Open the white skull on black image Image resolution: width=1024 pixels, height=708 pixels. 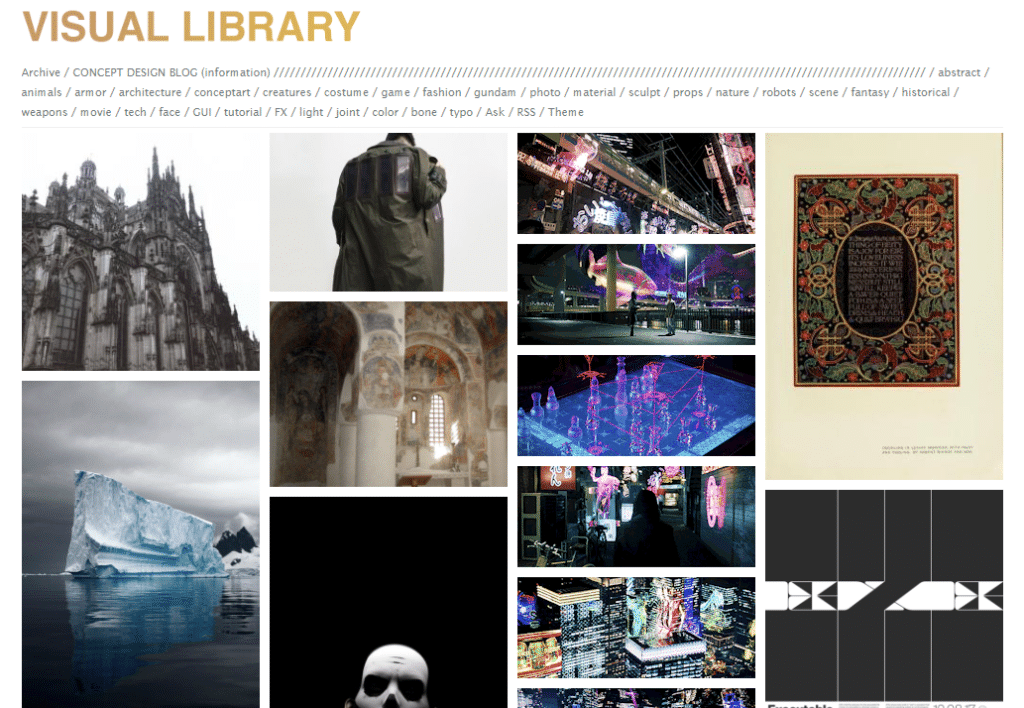point(389,602)
